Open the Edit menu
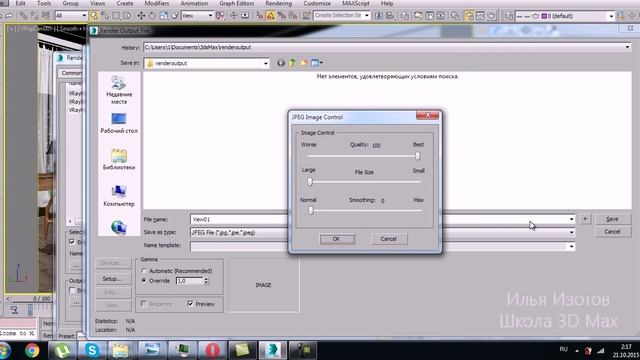Screen dimensions: 640x360 click(20, 3)
